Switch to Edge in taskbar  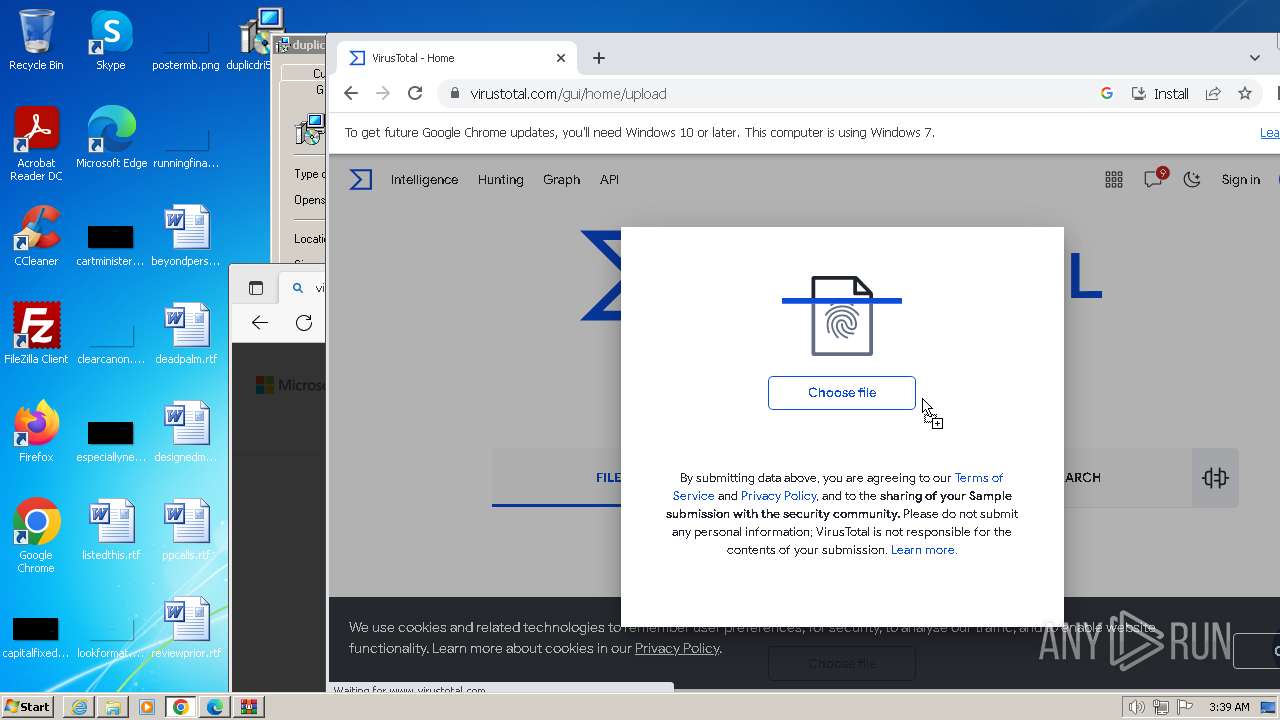pyautogui.click(x=215, y=707)
